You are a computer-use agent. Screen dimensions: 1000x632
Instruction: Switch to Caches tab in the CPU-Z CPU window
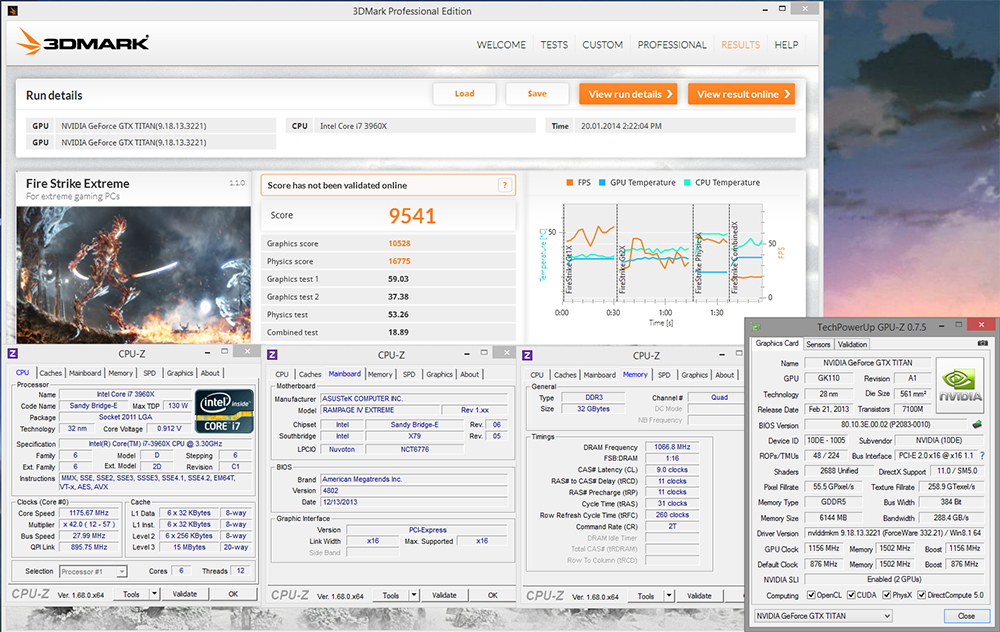click(x=50, y=373)
